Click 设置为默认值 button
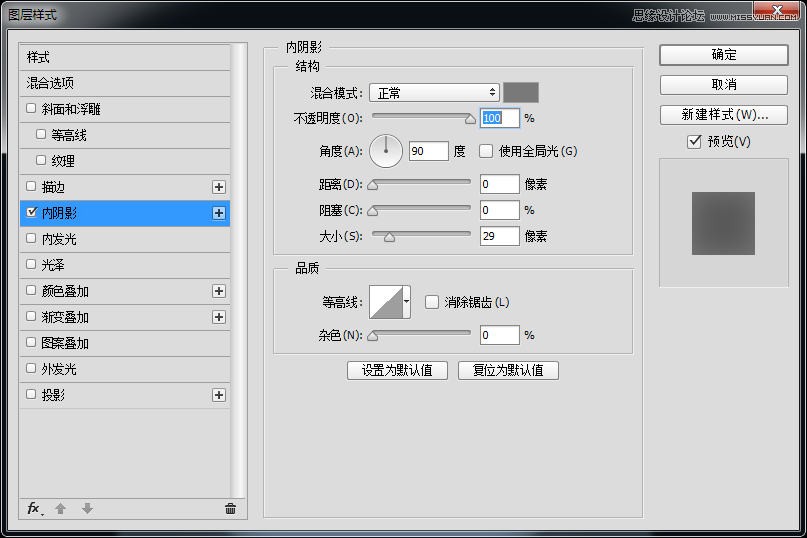 coord(397,370)
